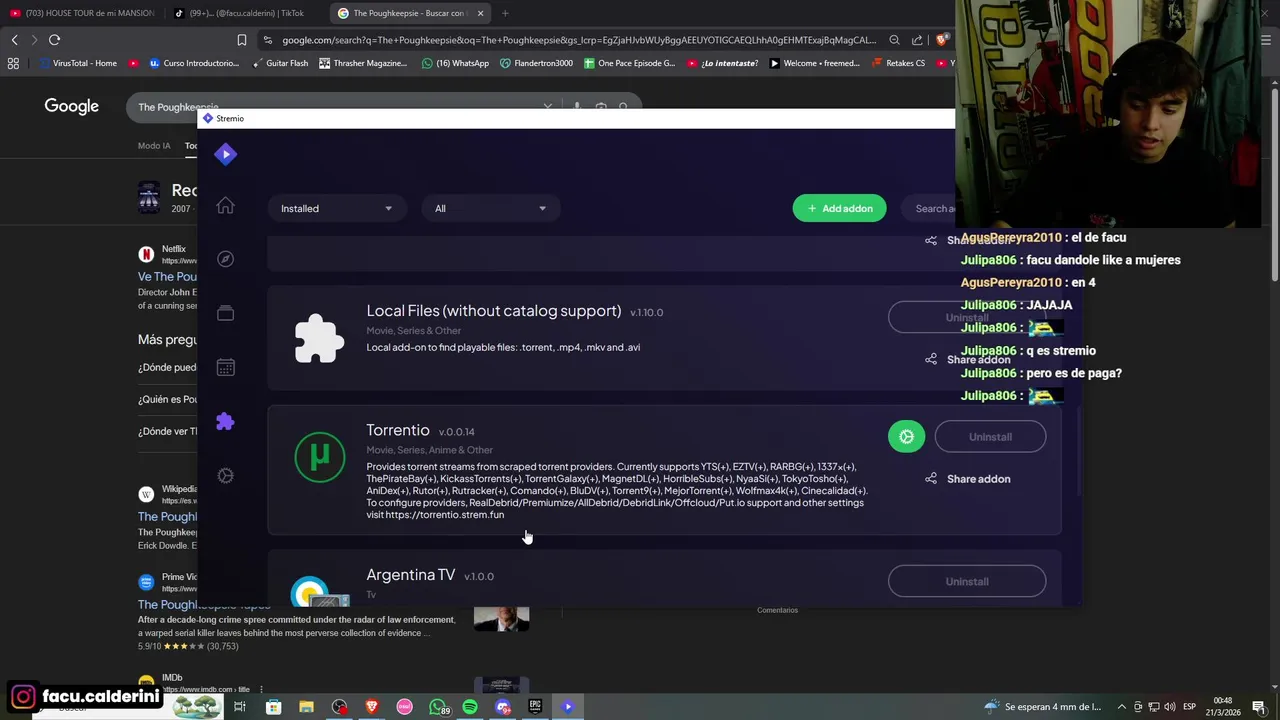Expand the All types dropdown
Image resolution: width=1280 pixels, height=720 pixels.
(490, 208)
